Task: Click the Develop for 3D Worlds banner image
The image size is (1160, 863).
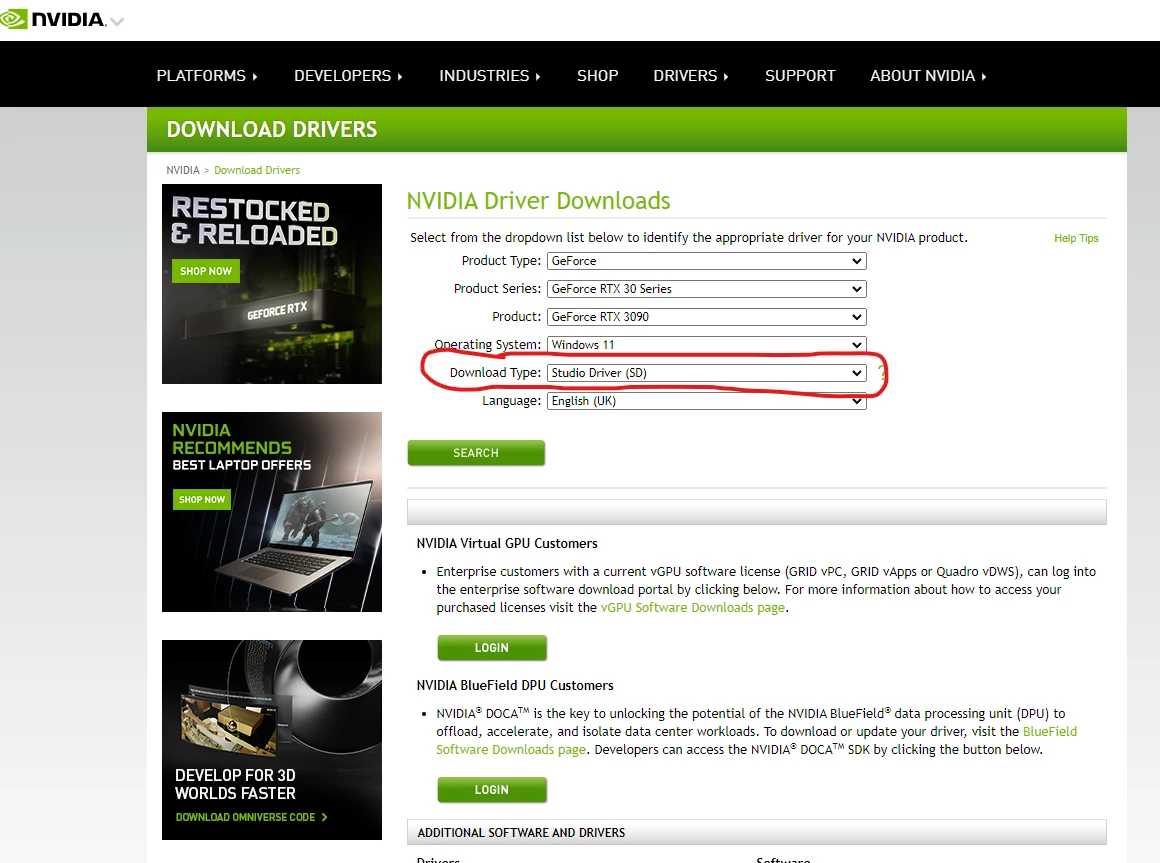Action: point(272,740)
